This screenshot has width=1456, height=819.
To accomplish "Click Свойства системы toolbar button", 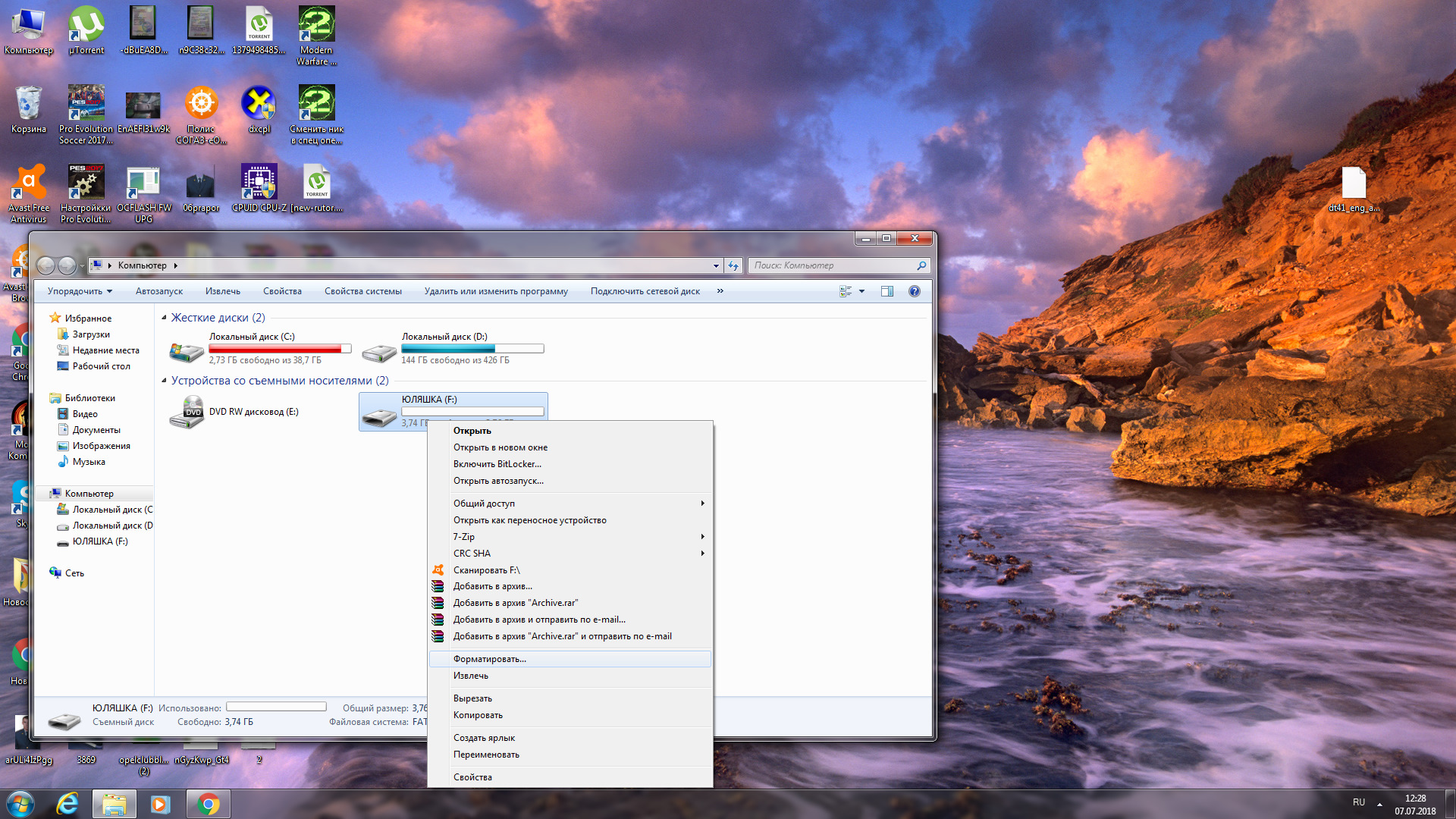I will coord(363,291).
